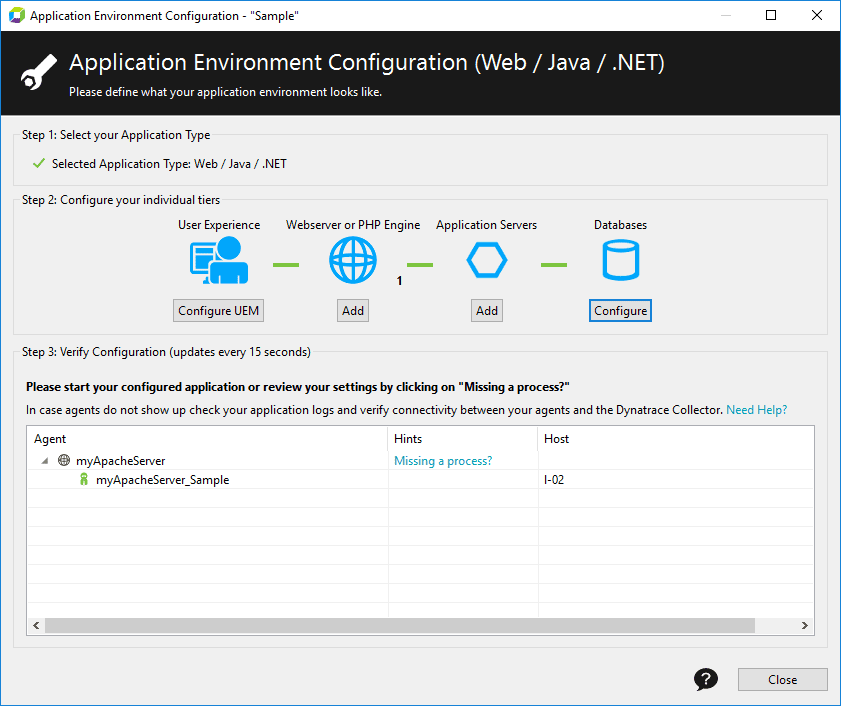Click the Webserver or PHP Engine globe icon

pos(352,261)
